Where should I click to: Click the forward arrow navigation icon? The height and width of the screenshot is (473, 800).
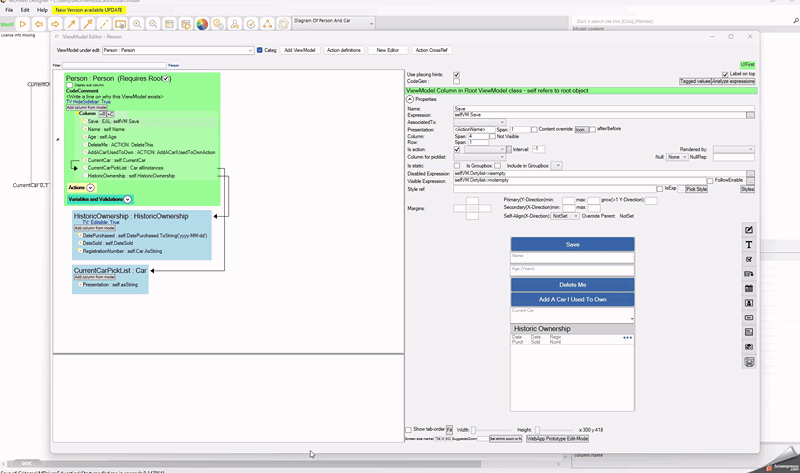[x=56, y=24]
